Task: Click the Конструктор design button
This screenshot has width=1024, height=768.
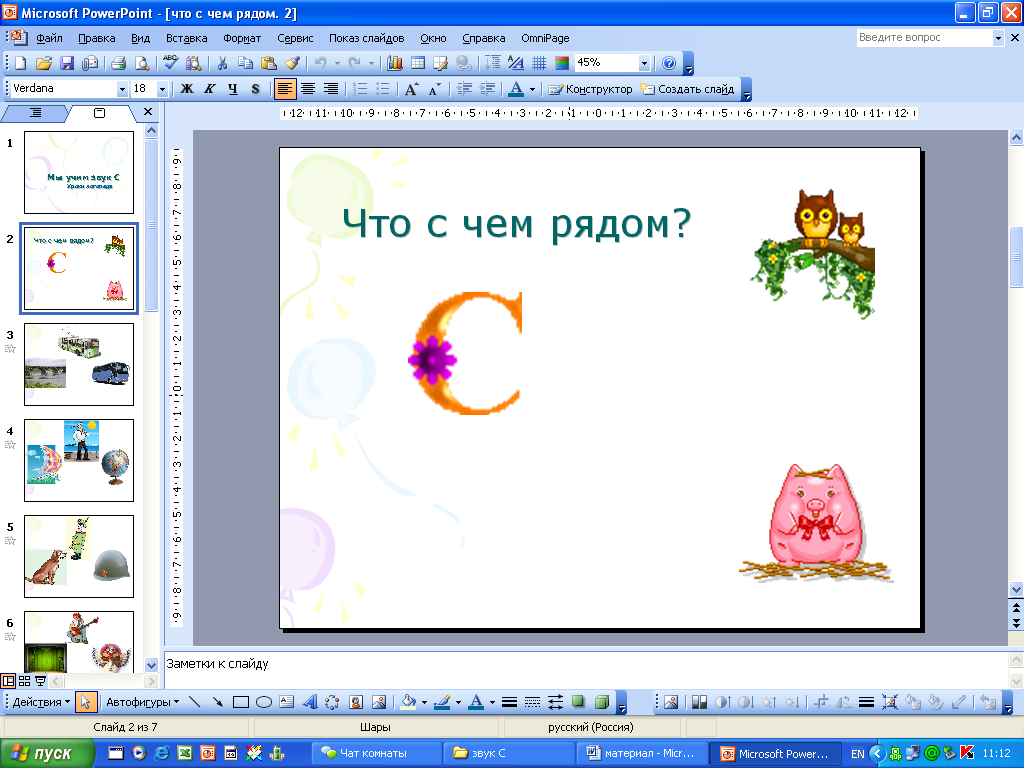Action: pyautogui.click(x=590, y=89)
